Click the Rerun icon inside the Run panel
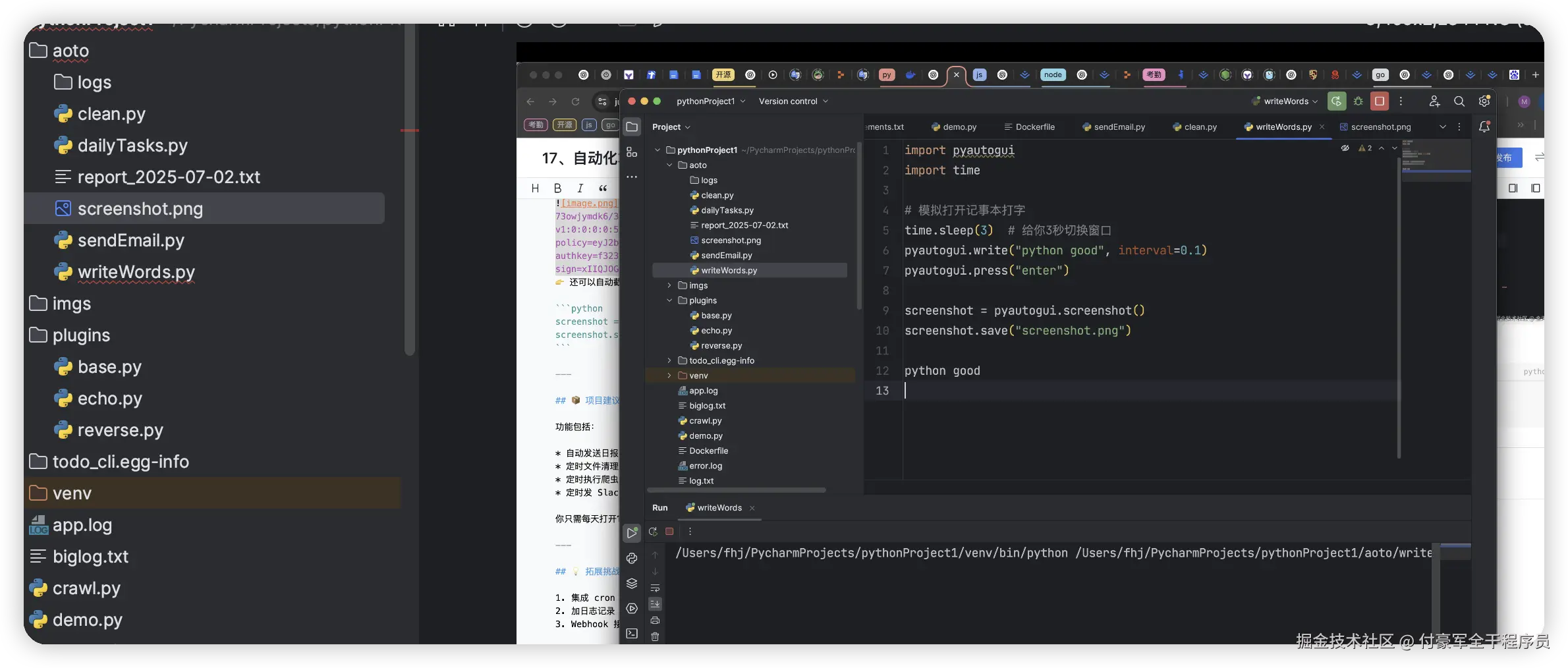The width and height of the screenshot is (1568, 668). tap(653, 532)
